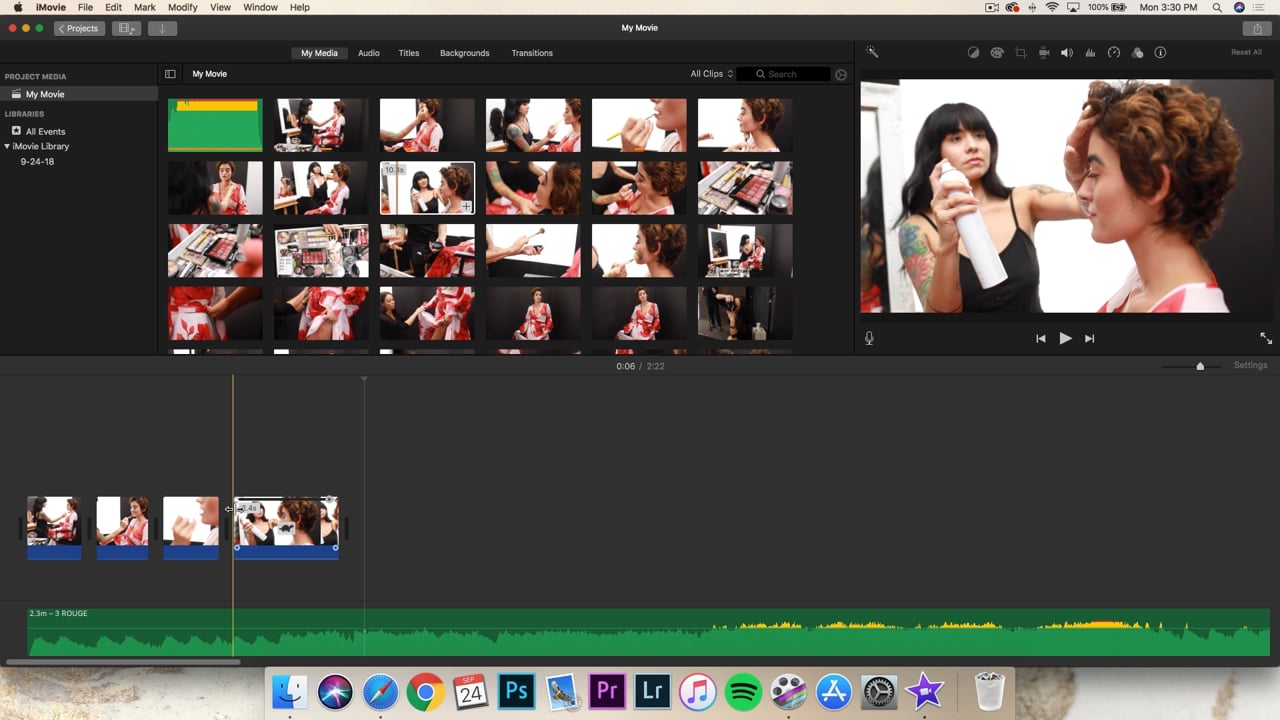Open the video stabilization camera tool
The width and height of the screenshot is (1280, 720).
tap(1044, 53)
